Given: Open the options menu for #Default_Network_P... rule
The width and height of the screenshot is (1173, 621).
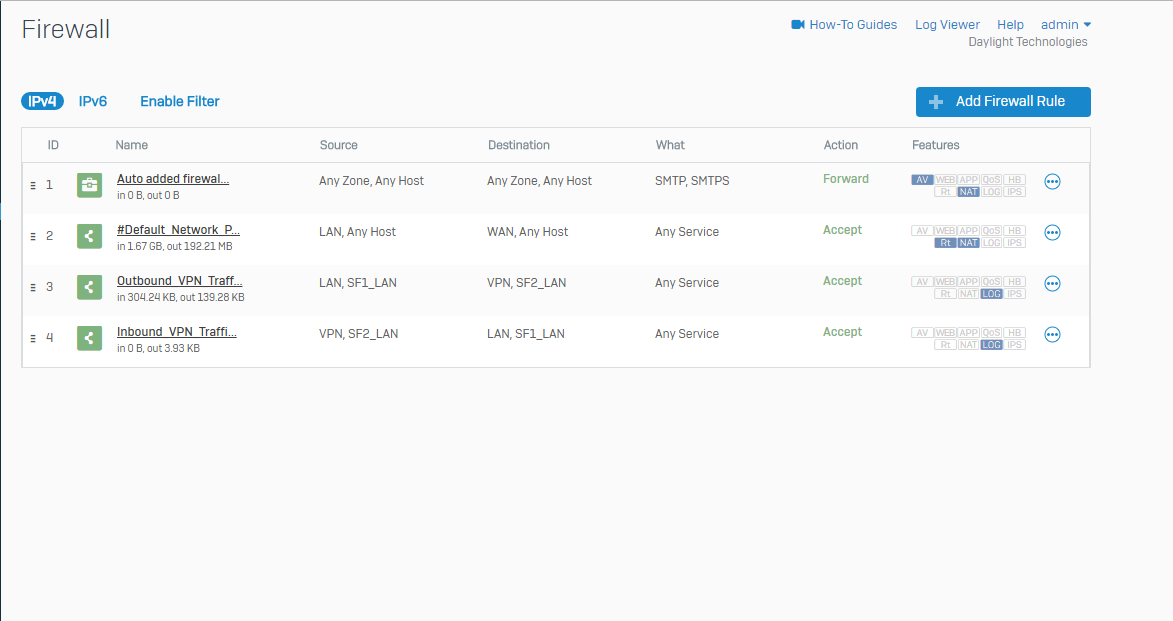Looking at the screenshot, I should 1052,233.
